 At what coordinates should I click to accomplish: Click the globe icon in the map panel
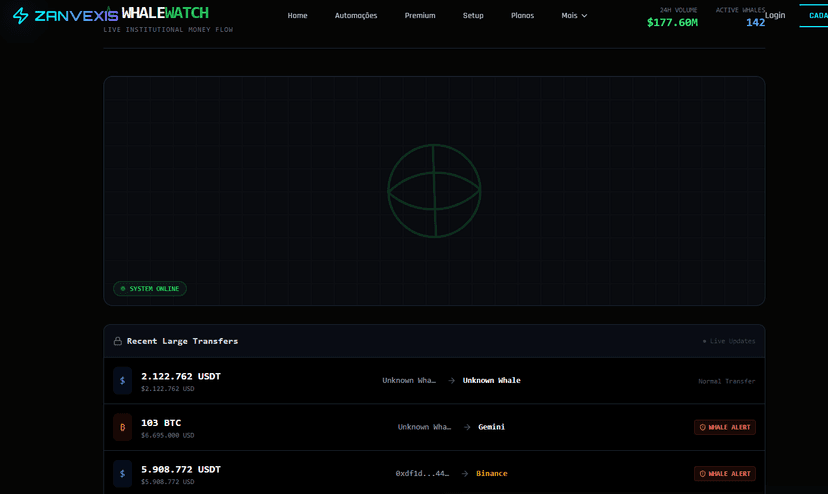click(x=434, y=190)
